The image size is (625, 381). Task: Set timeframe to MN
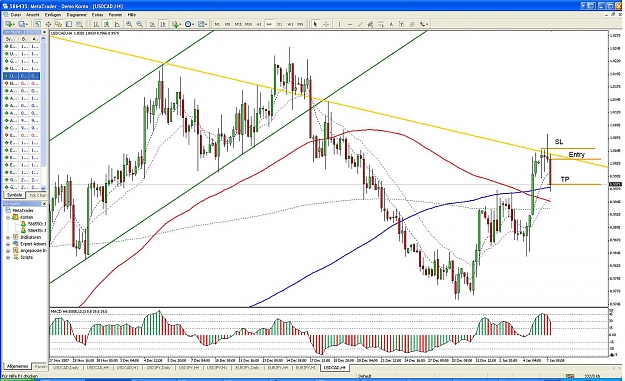click(x=300, y=24)
